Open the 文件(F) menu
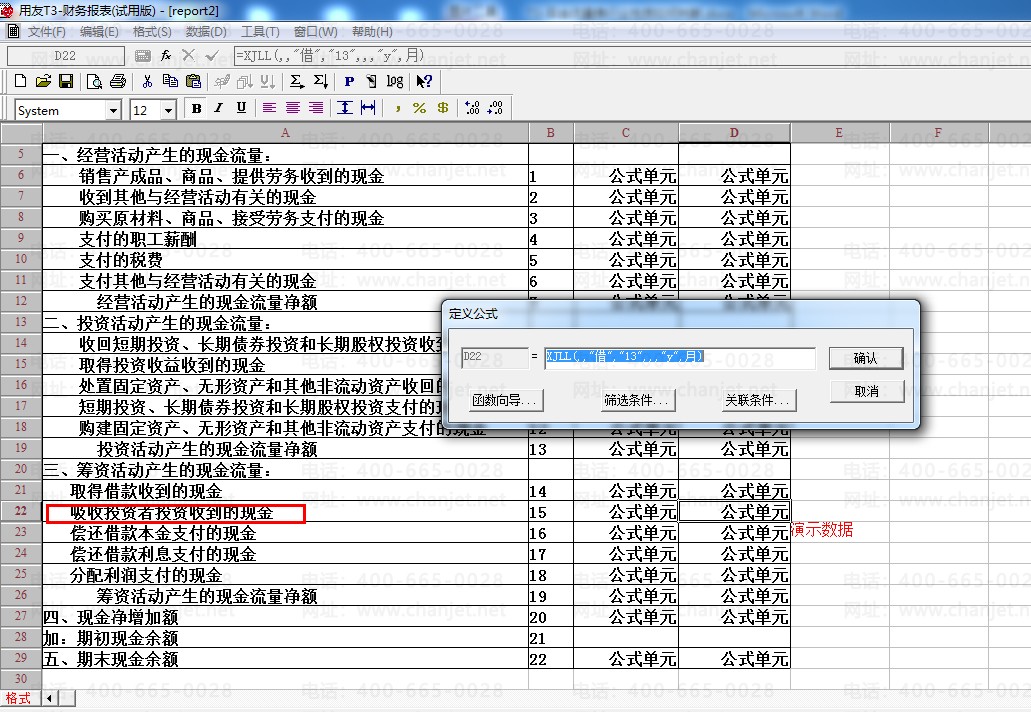1031x712 pixels. coord(46,32)
